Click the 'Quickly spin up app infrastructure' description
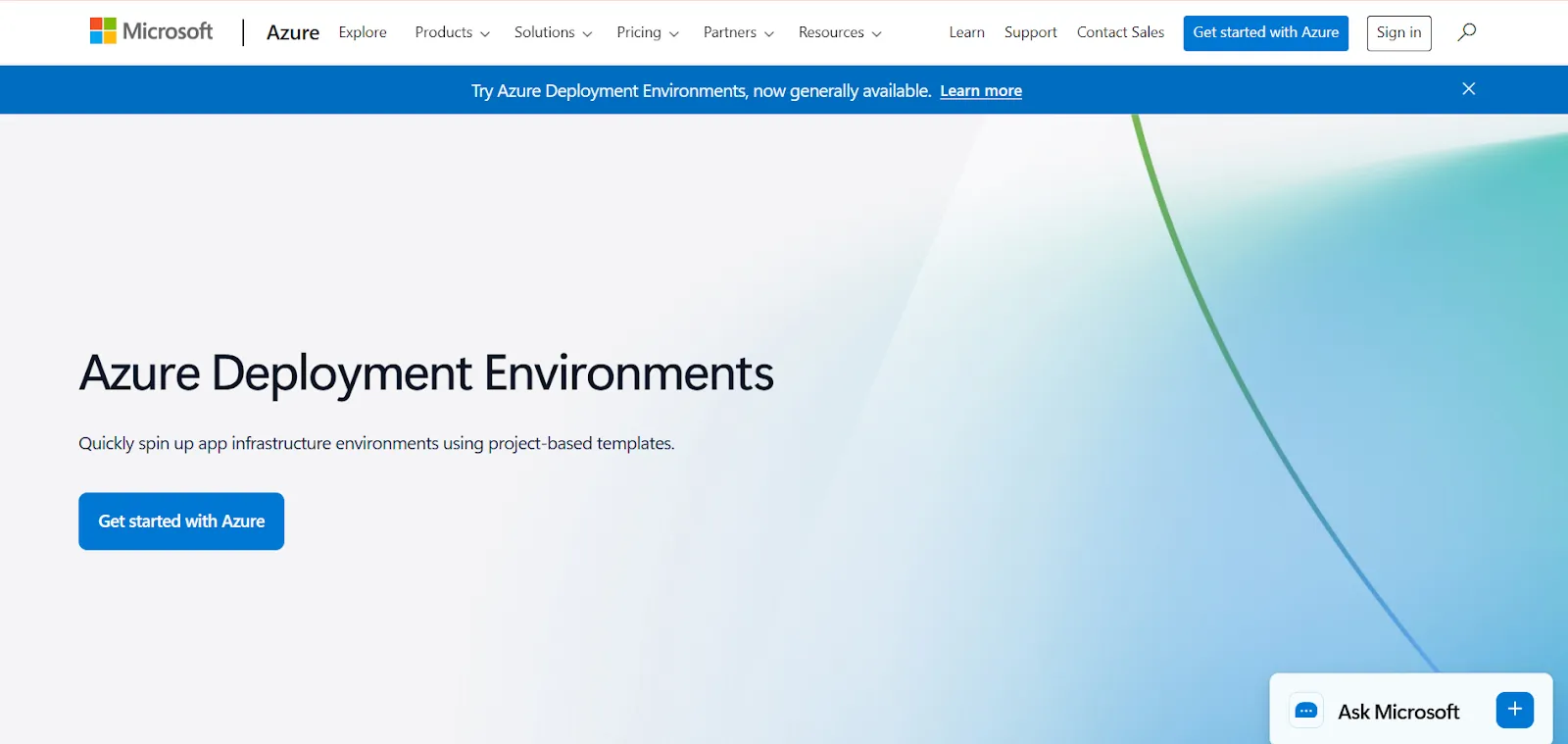Viewport: 1568px width, 744px height. [376, 443]
